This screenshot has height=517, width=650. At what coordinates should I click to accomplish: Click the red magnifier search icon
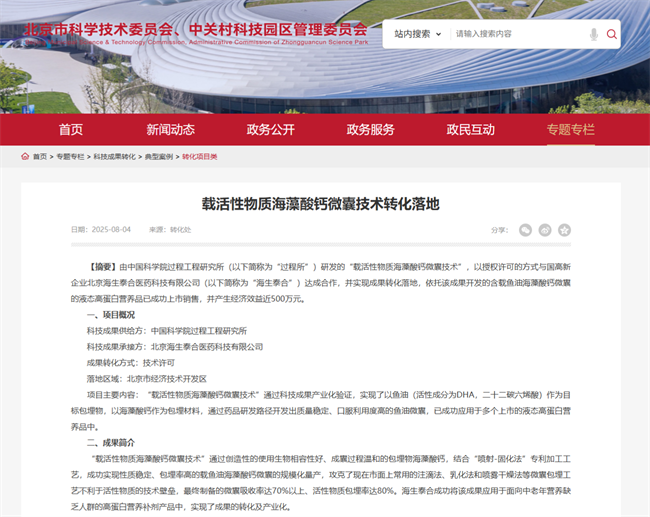click(611, 34)
